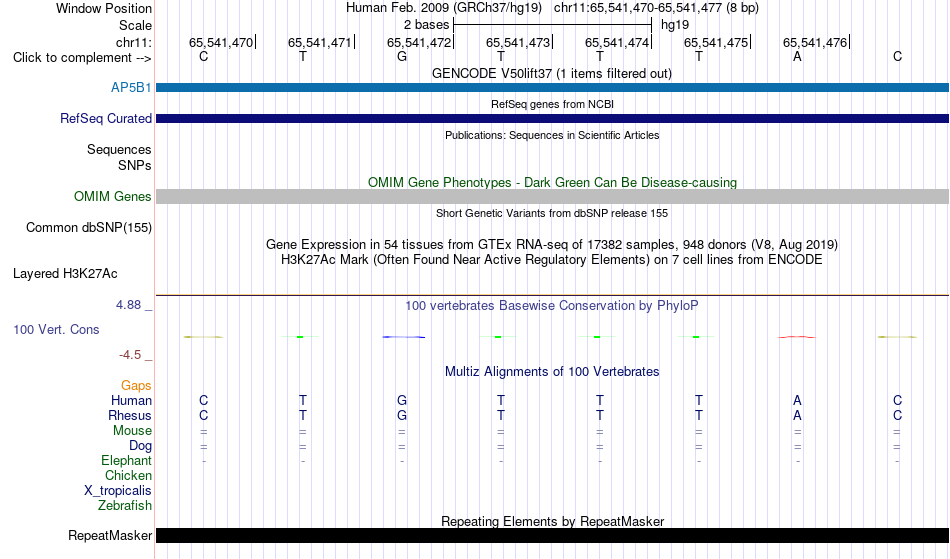Click the Window Position label
This screenshot has width=950, height=559.
(x=104, y=8)
